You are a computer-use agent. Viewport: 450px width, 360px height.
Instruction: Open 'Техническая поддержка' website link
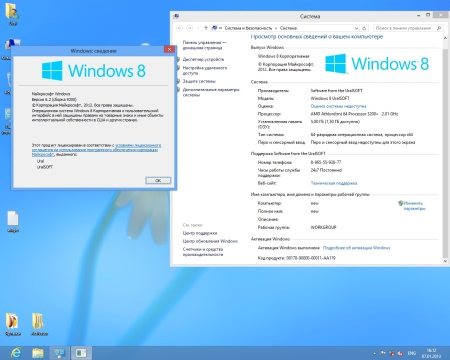(334, 183)
